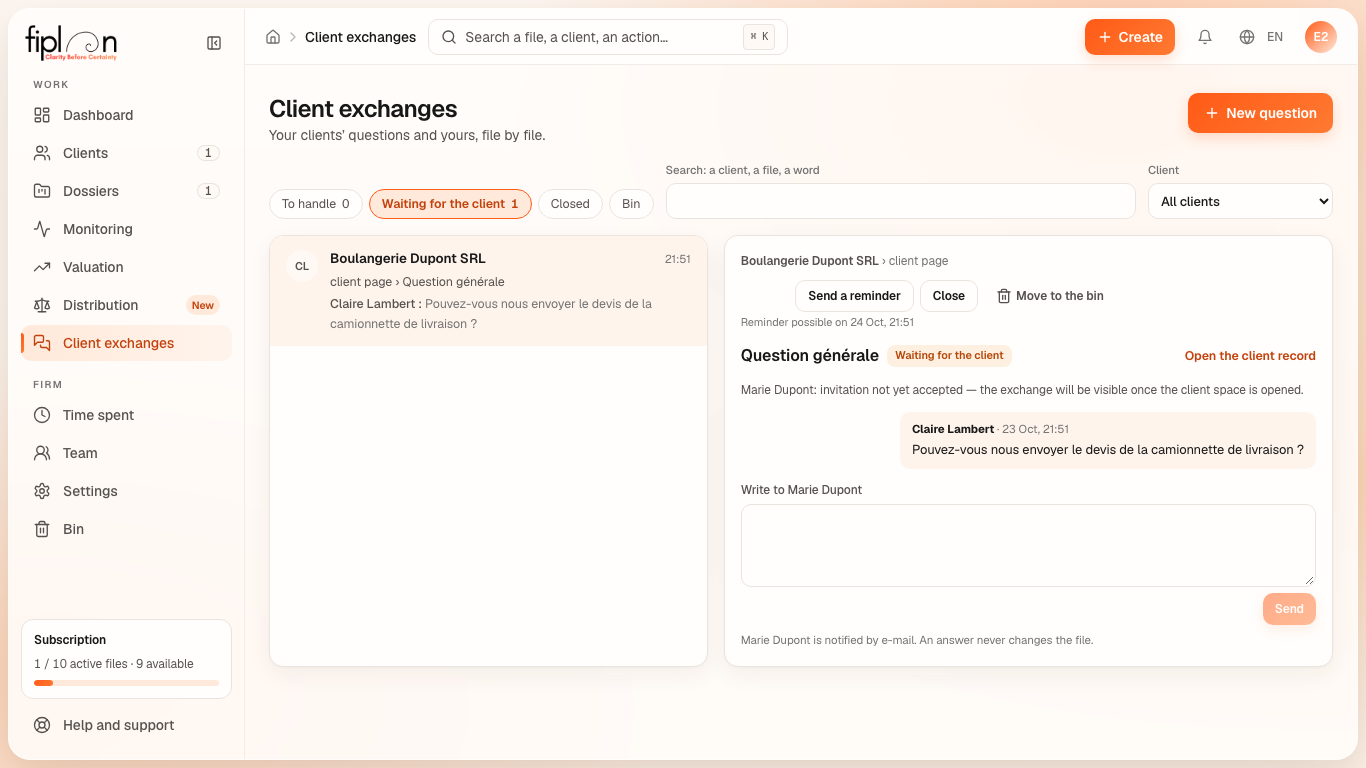
Task: Click the Monitoring pulse icon
Action: (x=42, y=229)
